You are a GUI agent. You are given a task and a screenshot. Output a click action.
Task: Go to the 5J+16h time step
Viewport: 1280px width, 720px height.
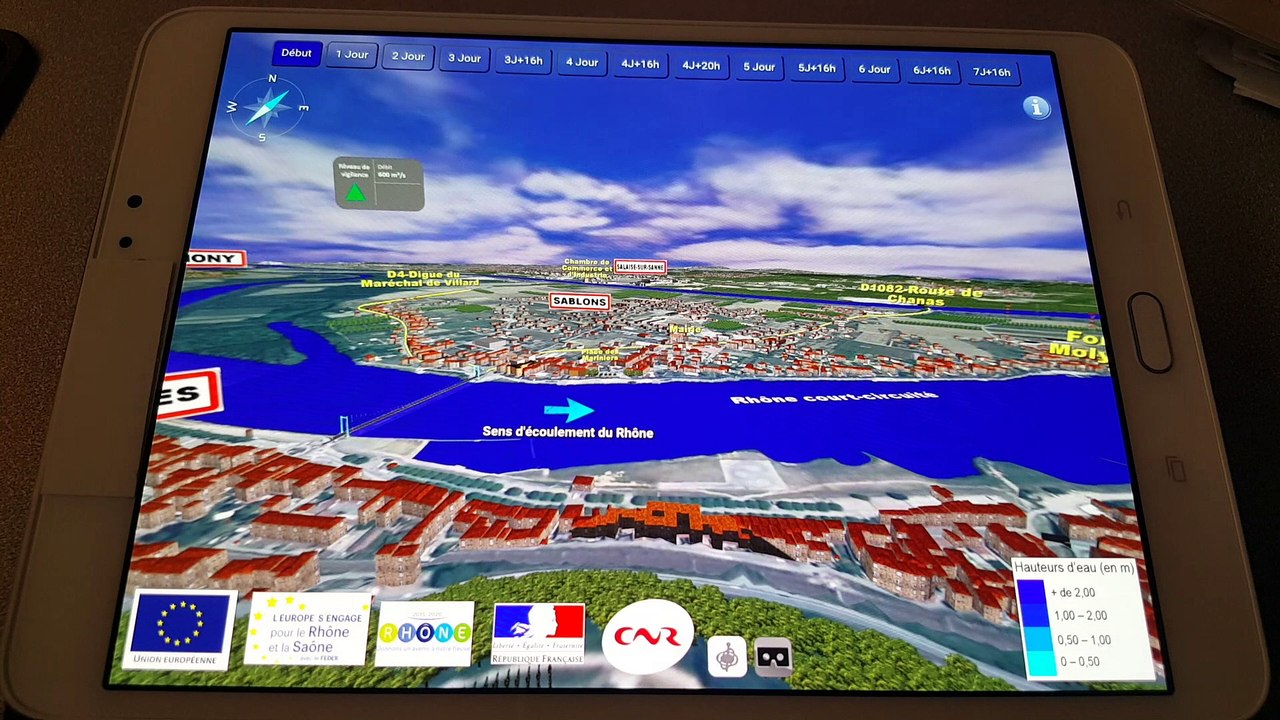(817, 68)
